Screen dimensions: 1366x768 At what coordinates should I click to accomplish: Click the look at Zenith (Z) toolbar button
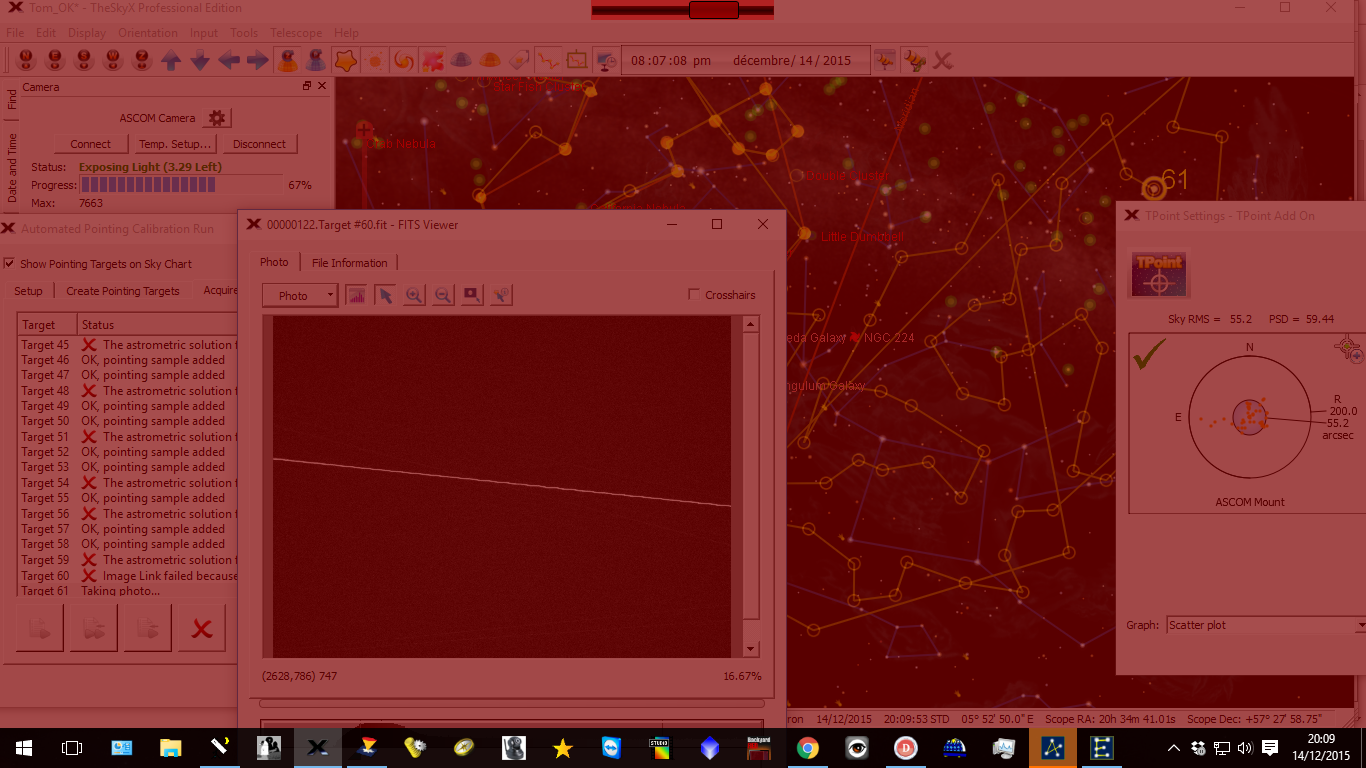[142, 60]
